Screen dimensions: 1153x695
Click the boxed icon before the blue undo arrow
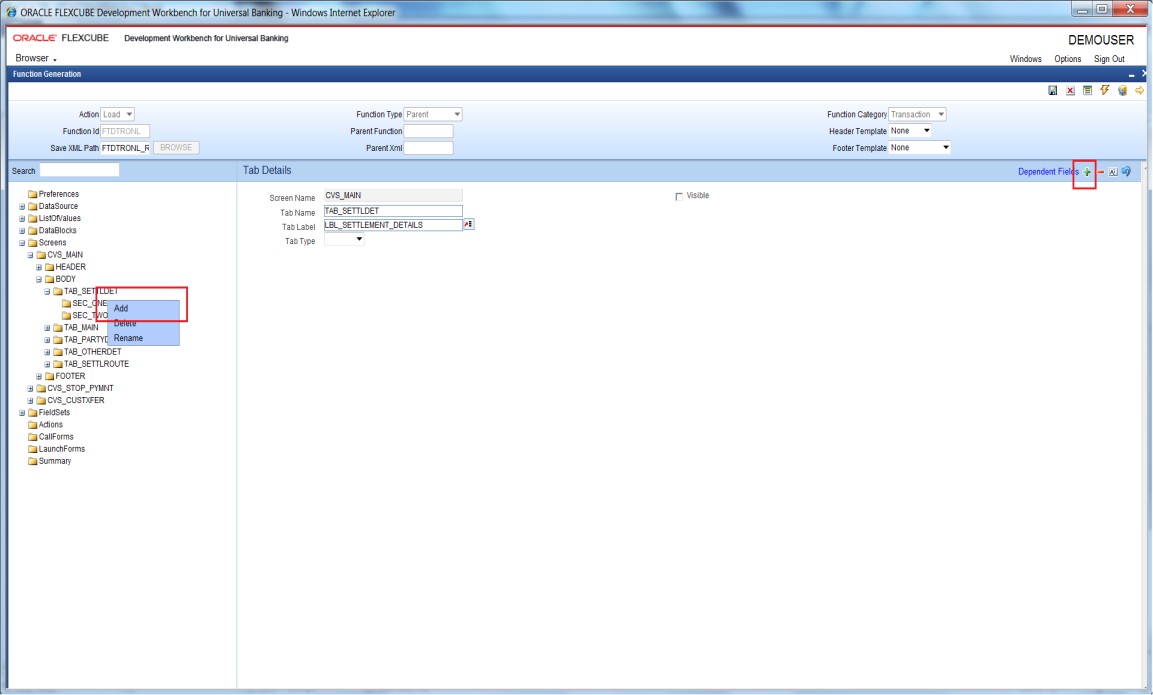click(x=1113, y=172)
